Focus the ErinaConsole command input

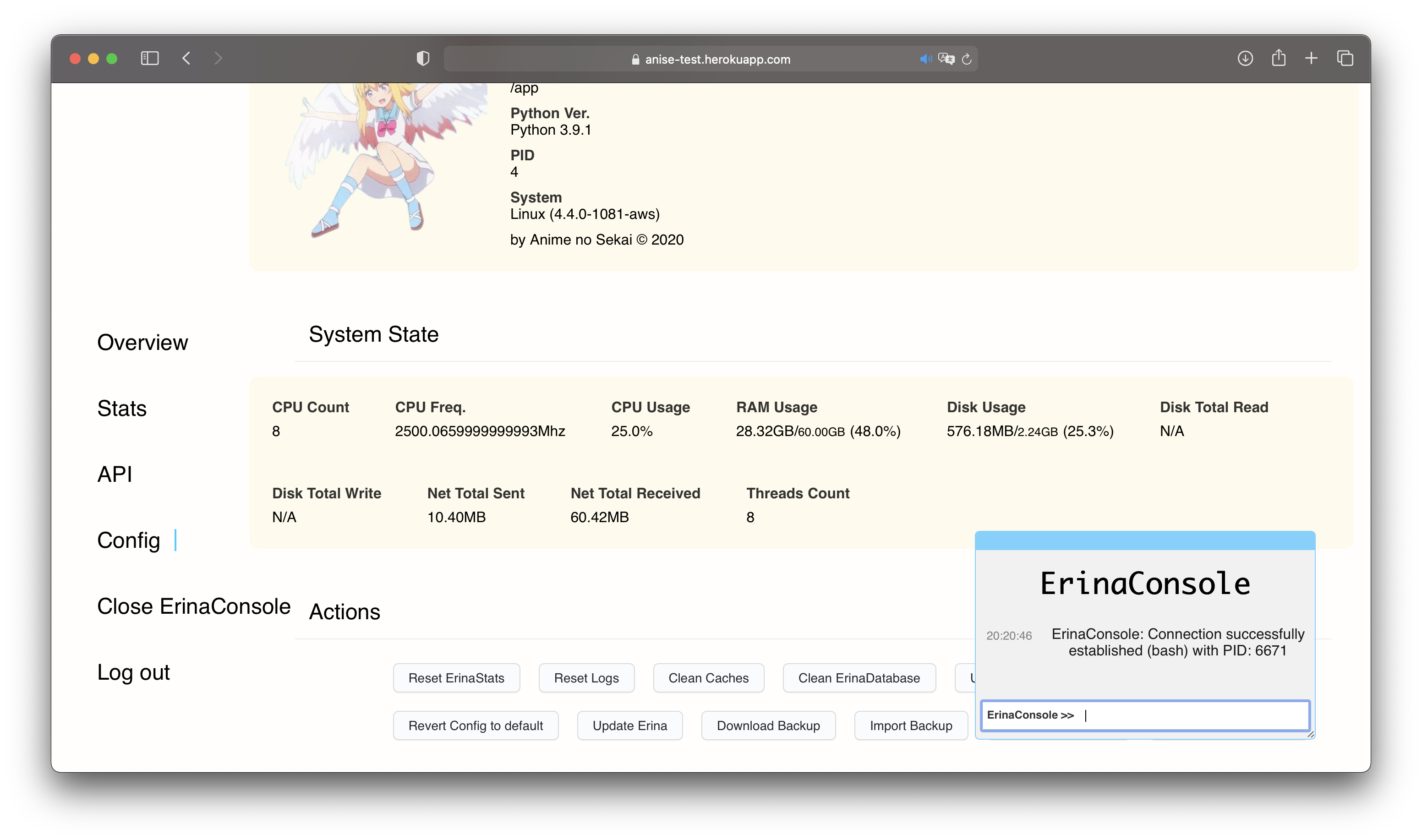tap(1145, 715)
